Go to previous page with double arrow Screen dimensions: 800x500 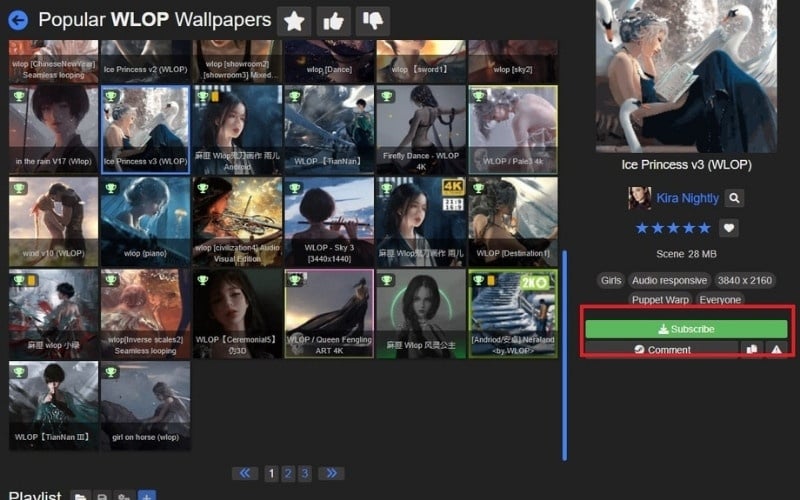(245, 473)
